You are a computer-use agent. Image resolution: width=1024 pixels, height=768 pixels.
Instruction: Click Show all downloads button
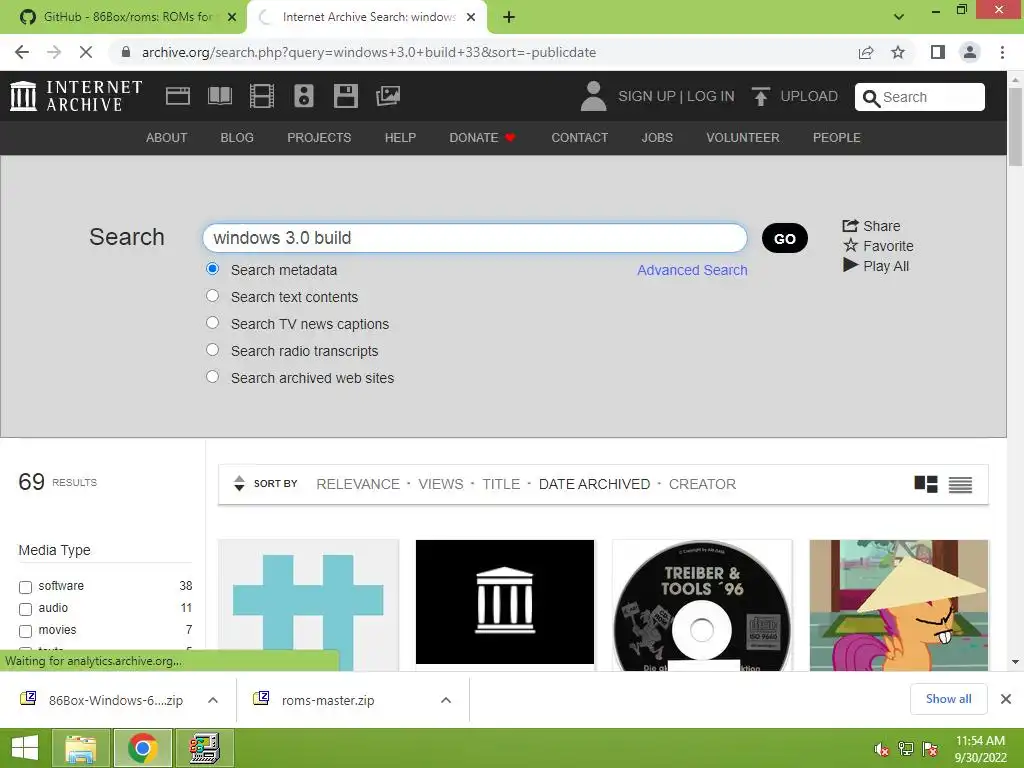pyautogui.click(x=948, y=699)
